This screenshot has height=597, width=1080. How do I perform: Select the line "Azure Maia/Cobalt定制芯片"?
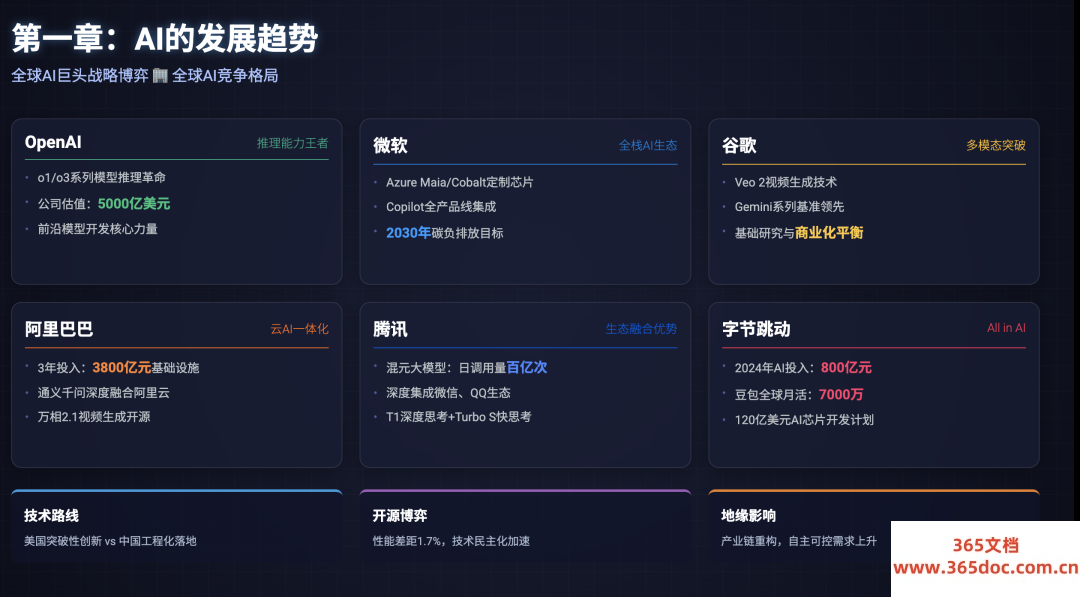pyautogui.click(x=459, y=182)
